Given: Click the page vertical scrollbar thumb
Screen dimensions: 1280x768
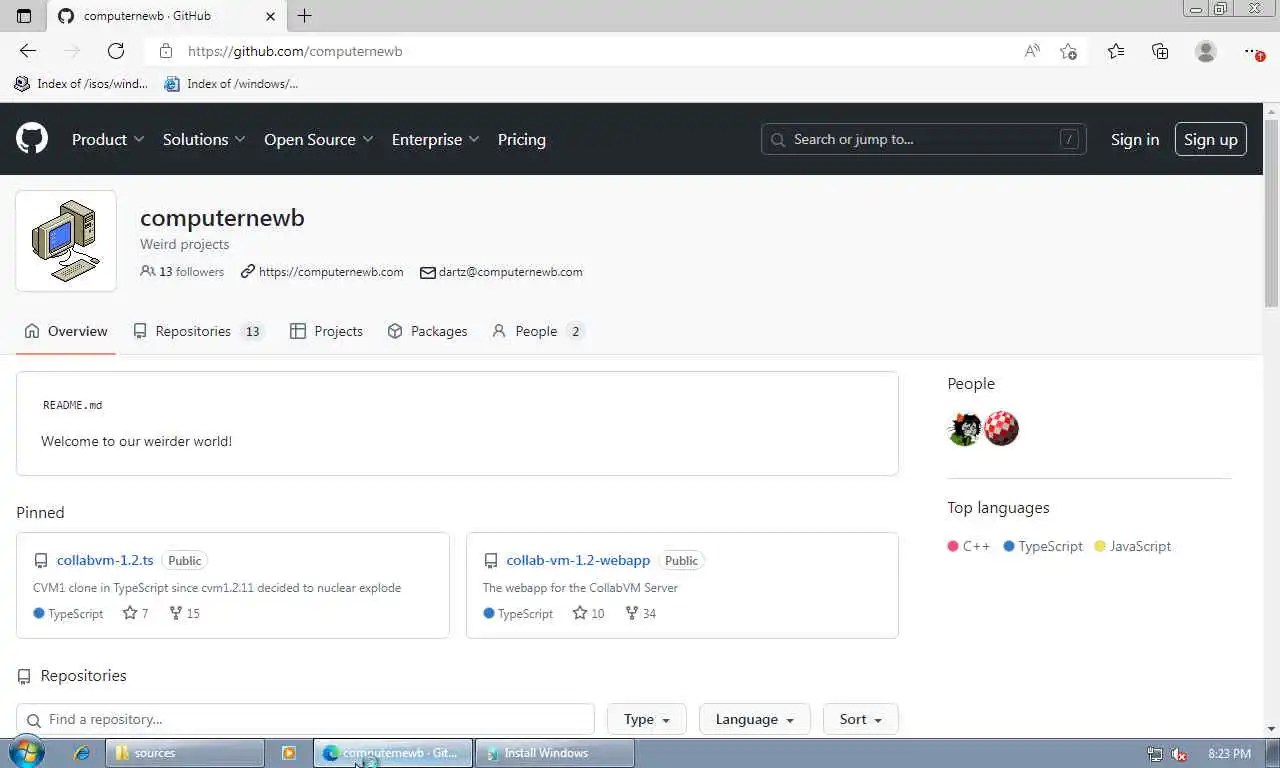Looking at the screenshot, I should pyautogui.click(x=1271, y=212).
